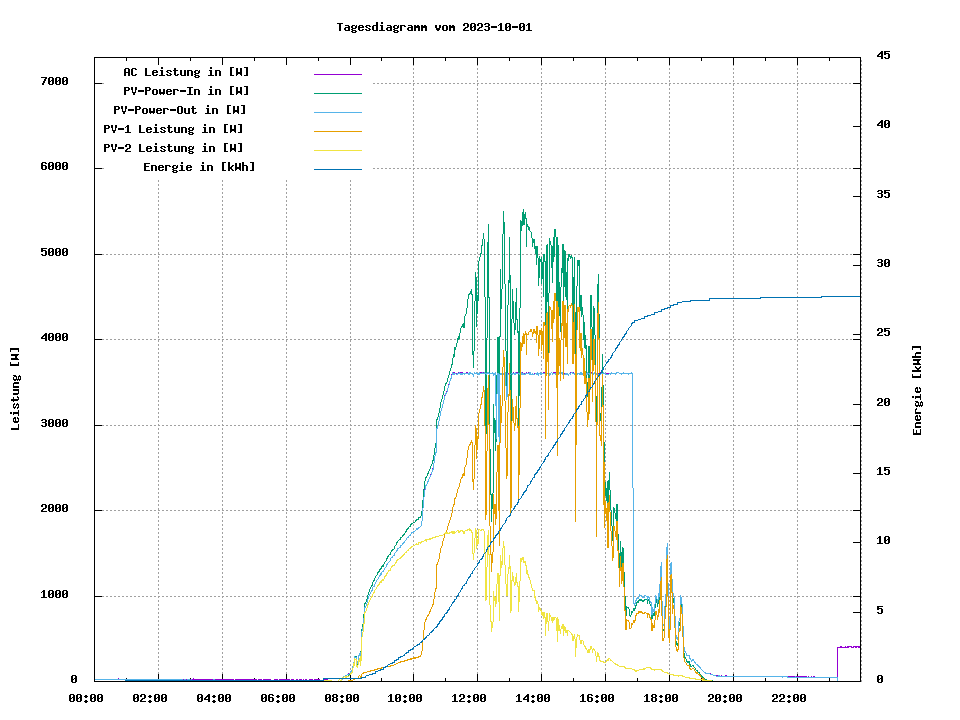The image size is (960, 720).
Task: Select the "PV-Power-Out in [W]" legend label
Action: coord(179,110)
